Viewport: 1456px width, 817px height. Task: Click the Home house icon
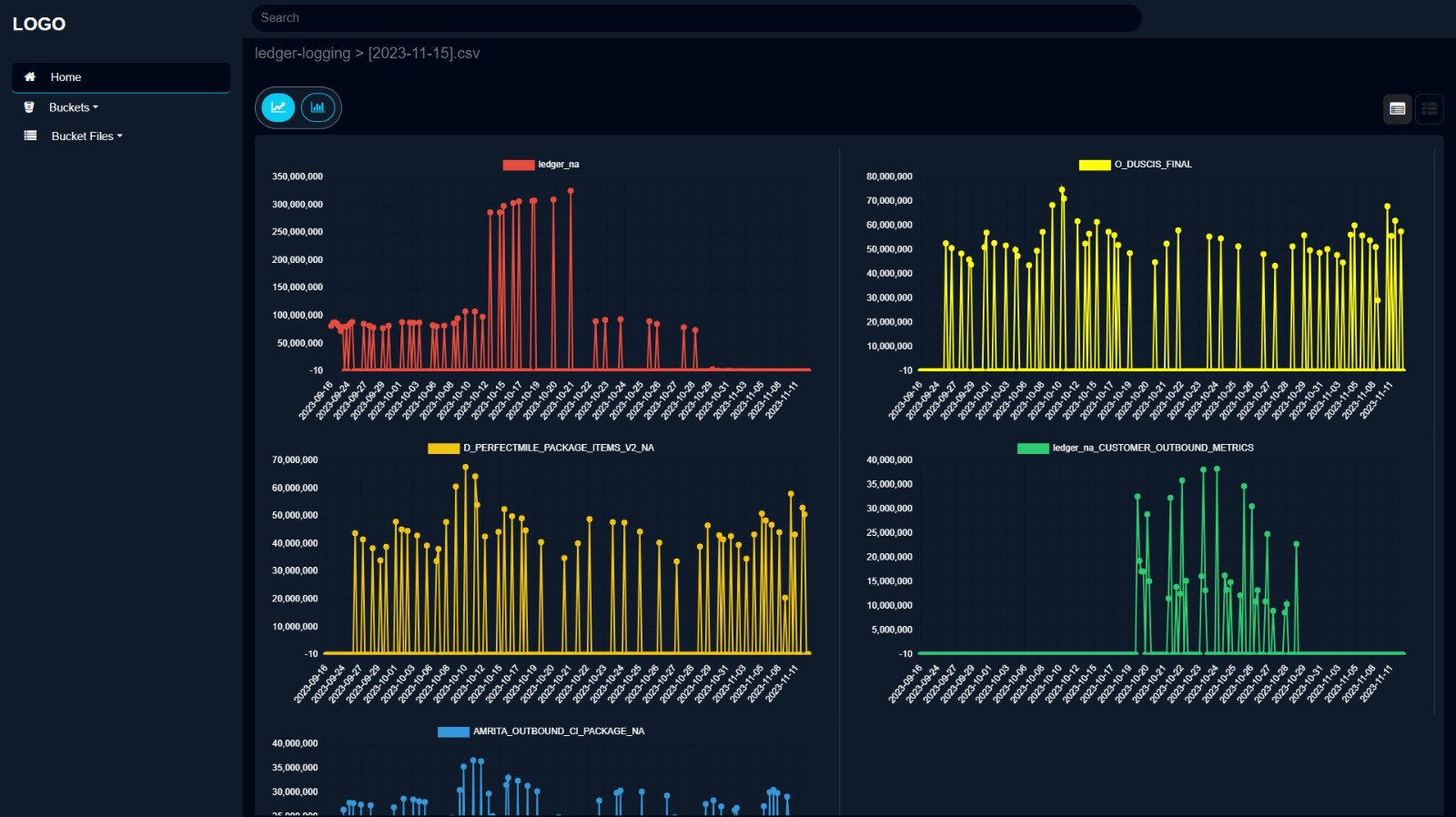tap(30, 77)
